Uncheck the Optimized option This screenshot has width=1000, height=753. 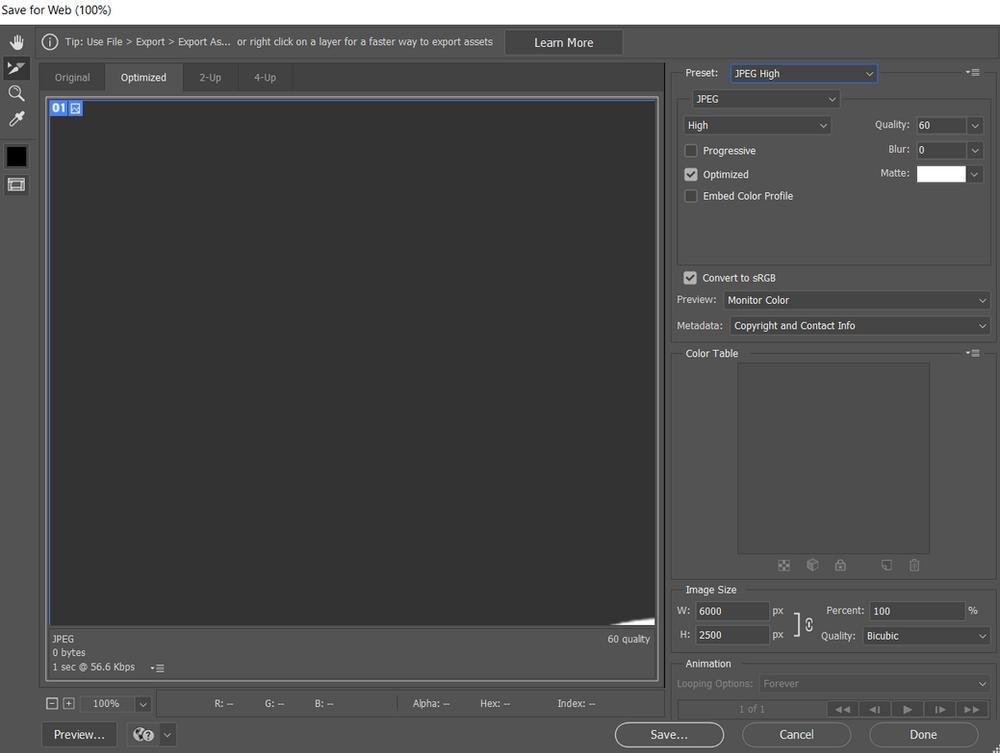[x=690, y=173]
